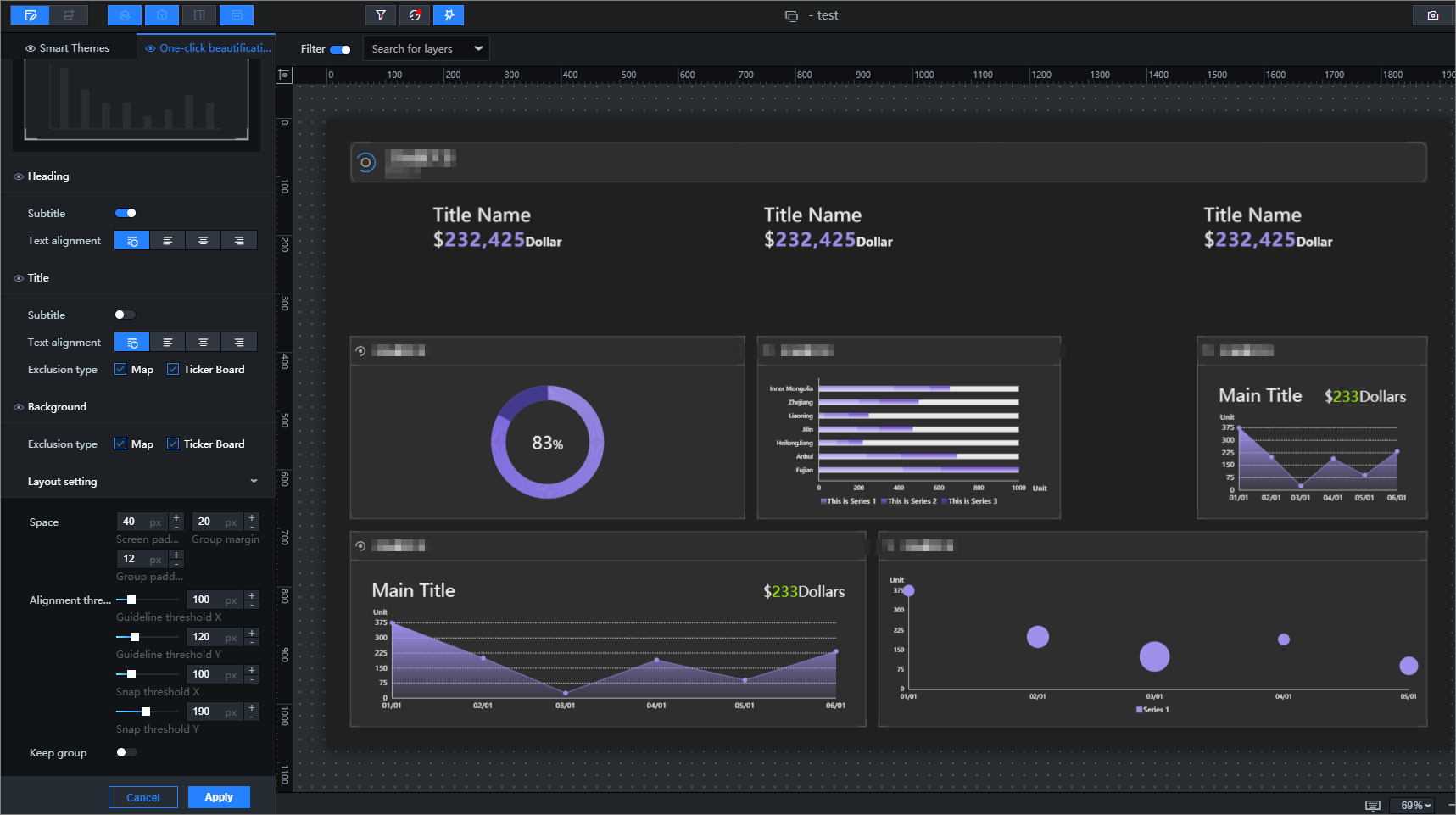Image resolution: width=1456 pixels, height=815 pixels.
Task: Click Snap threshold X slider handle
Action: (x=131, y=674)
